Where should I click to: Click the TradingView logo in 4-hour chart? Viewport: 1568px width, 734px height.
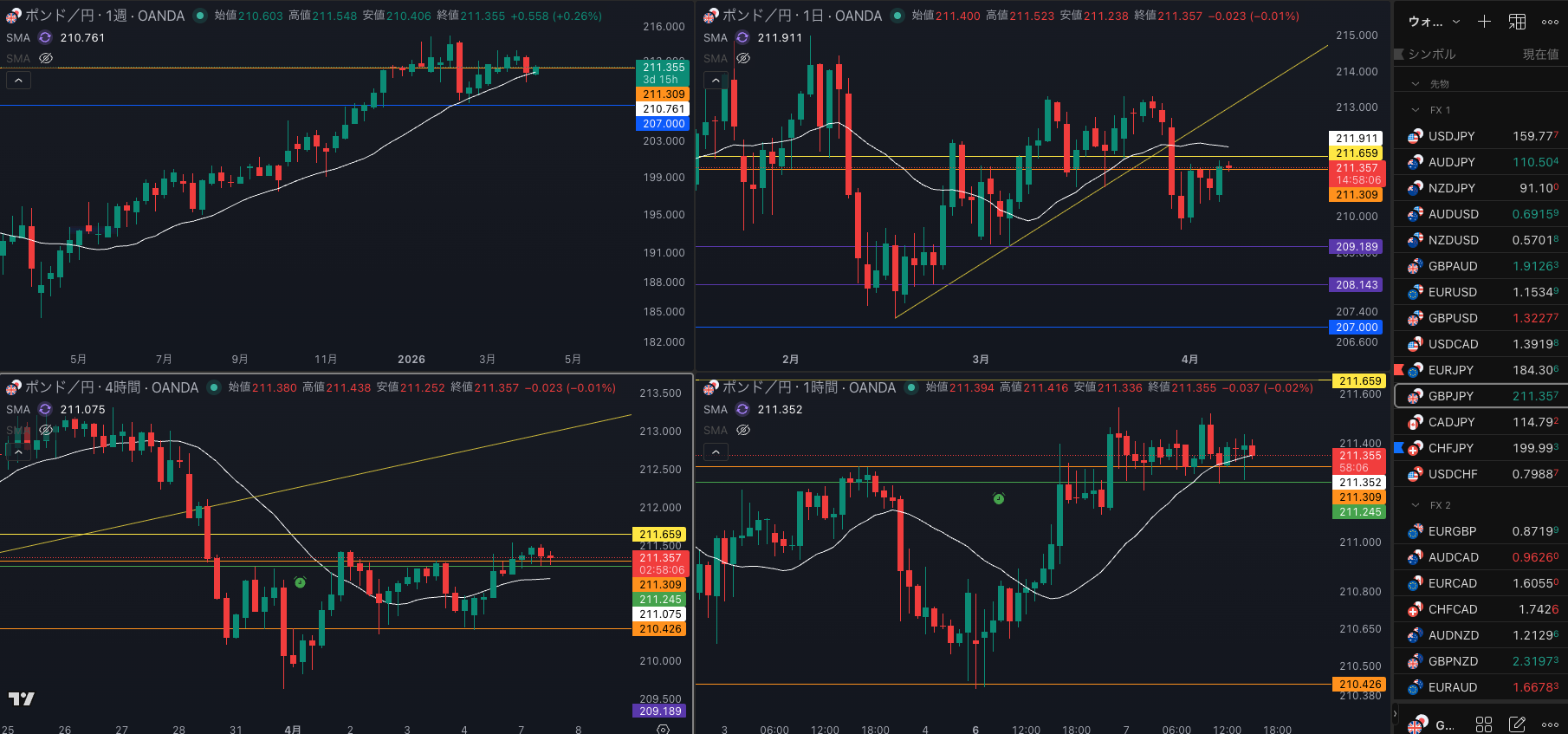pyautogui.click(x=22, y=698)
